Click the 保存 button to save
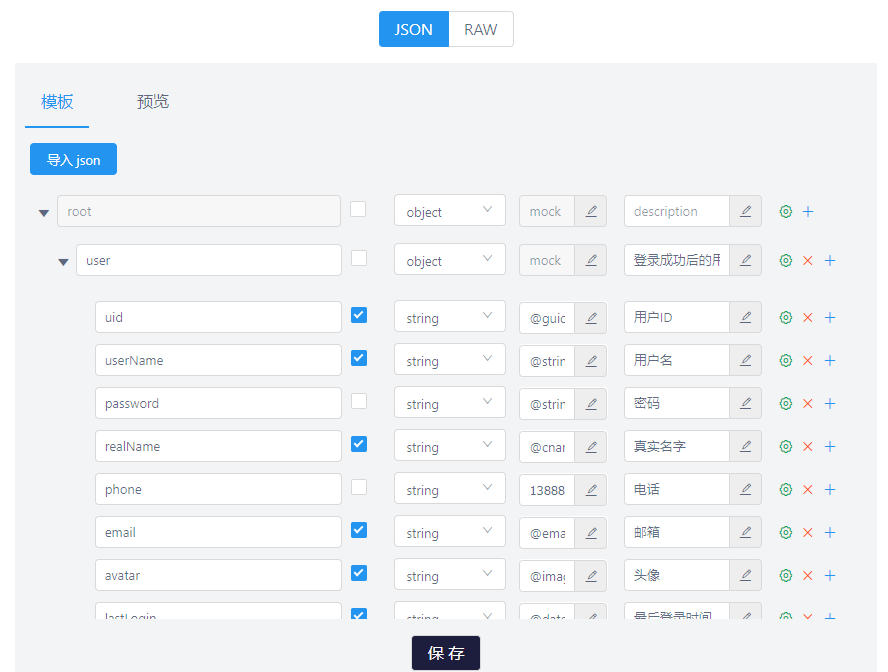The image size is (888, 672). [x=445, y=652]
